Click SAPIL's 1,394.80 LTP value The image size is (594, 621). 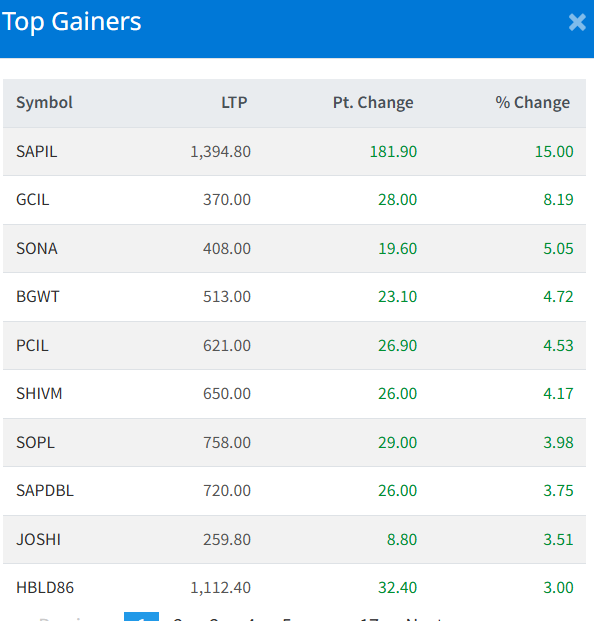pos(221,152)
